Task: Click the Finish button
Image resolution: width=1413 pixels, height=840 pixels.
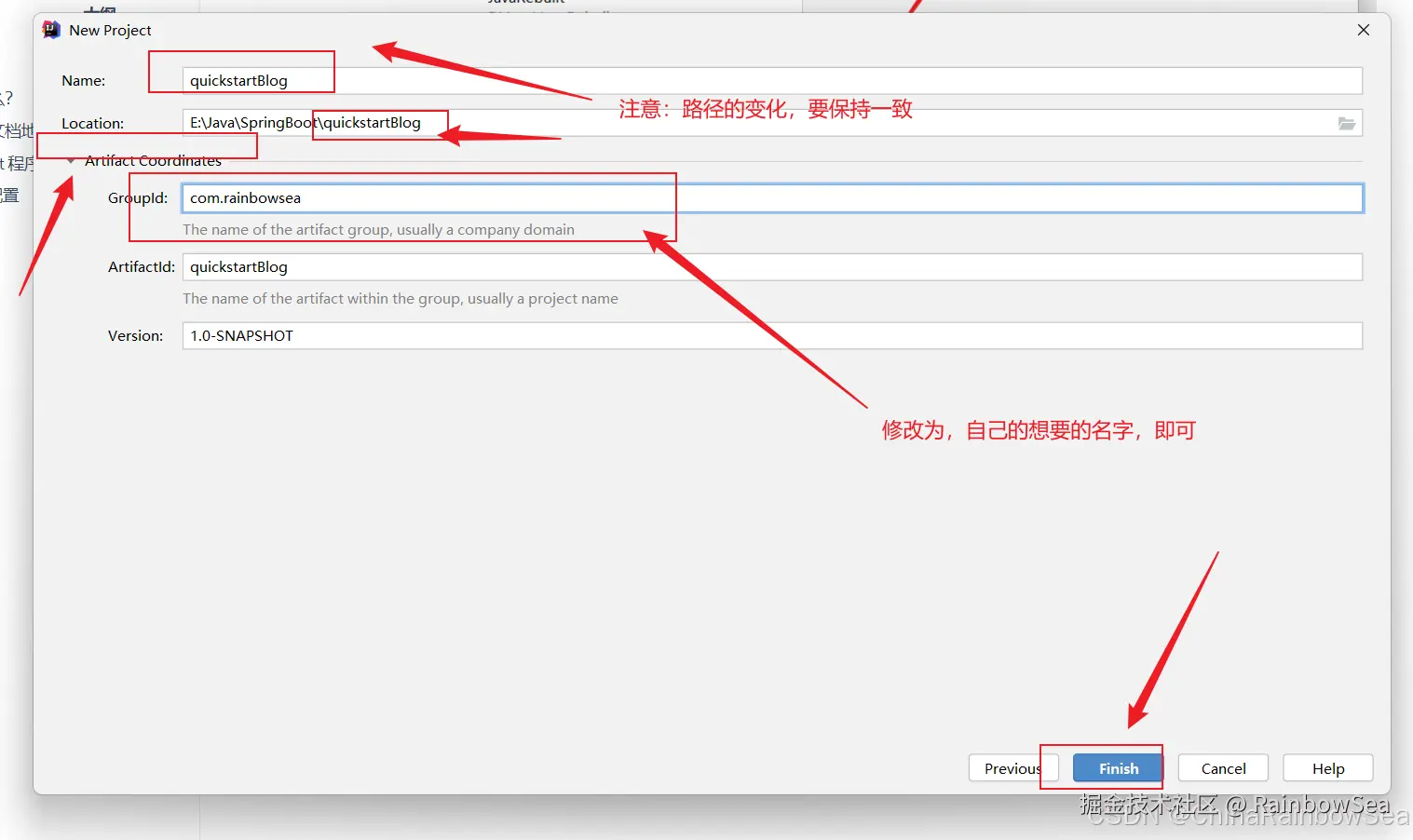Action: click(x=1118, y=768)
